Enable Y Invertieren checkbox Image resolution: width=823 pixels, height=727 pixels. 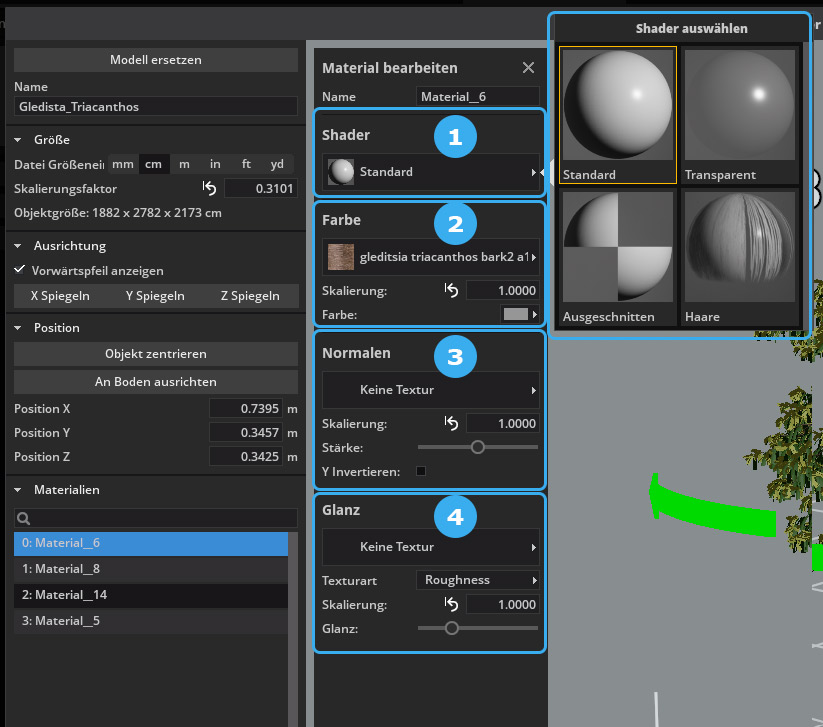click(x=421, y=471)
